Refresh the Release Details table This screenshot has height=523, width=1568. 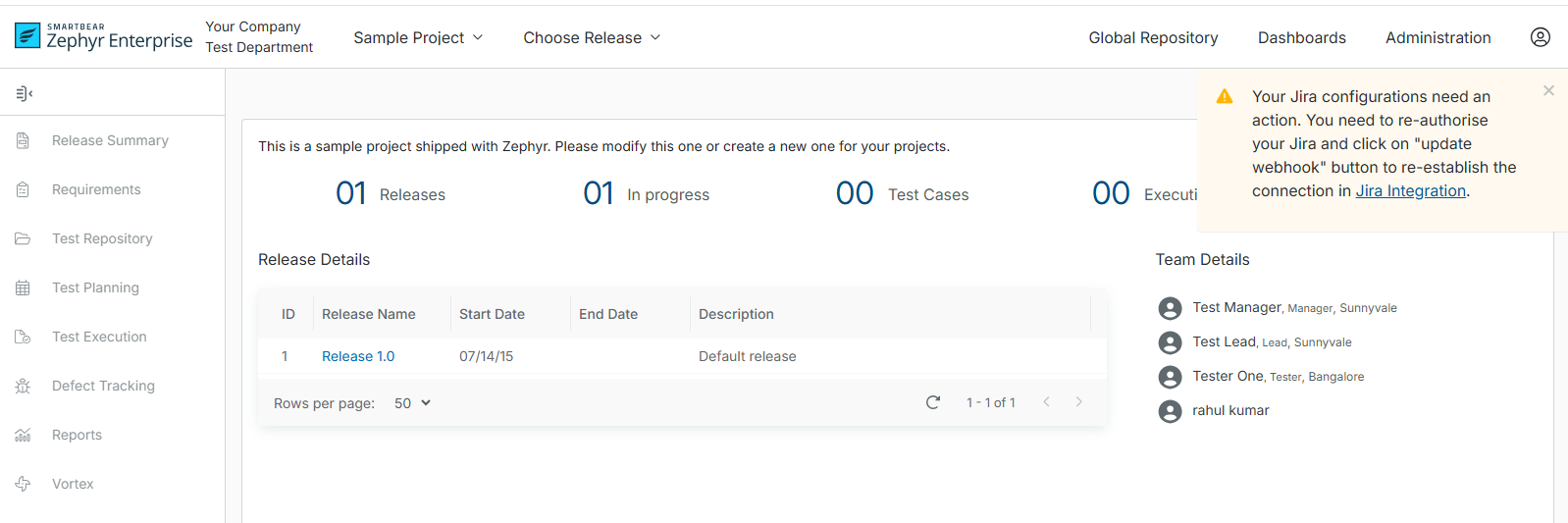[x=933, y=402]
